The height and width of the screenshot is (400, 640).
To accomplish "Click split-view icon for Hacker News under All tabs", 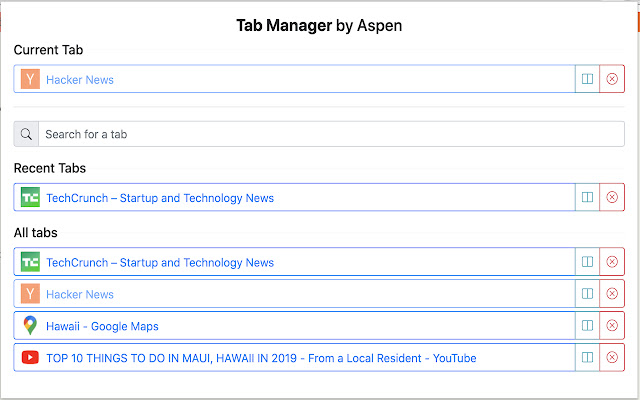I will [587, 293].
